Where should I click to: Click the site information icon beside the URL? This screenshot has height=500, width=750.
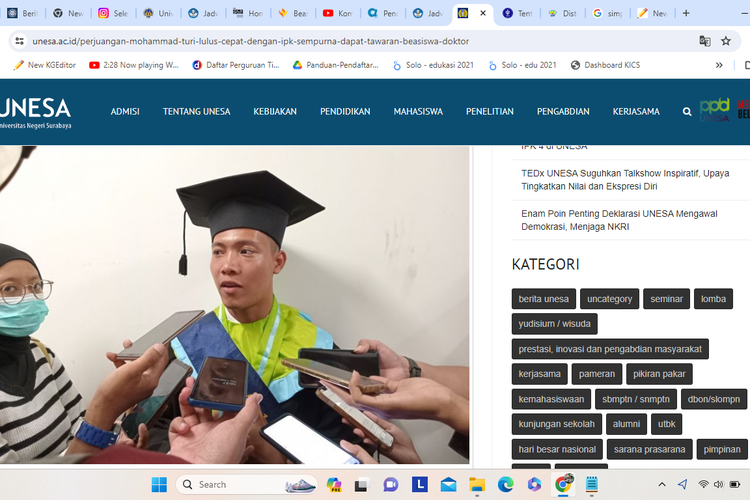click(x=19, y=41)
